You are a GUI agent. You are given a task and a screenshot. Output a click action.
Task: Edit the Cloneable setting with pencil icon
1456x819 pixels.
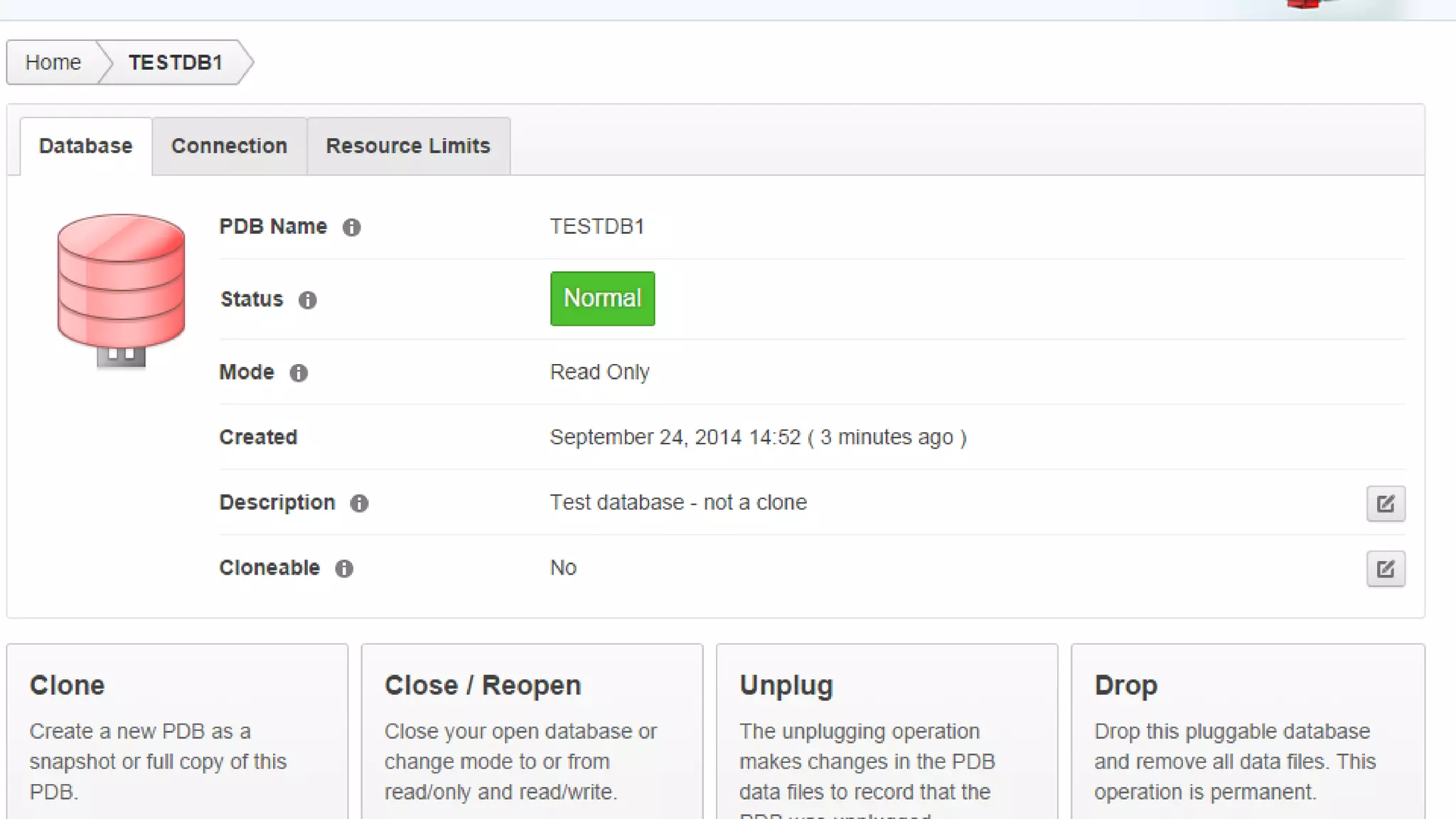(1385, 569)
